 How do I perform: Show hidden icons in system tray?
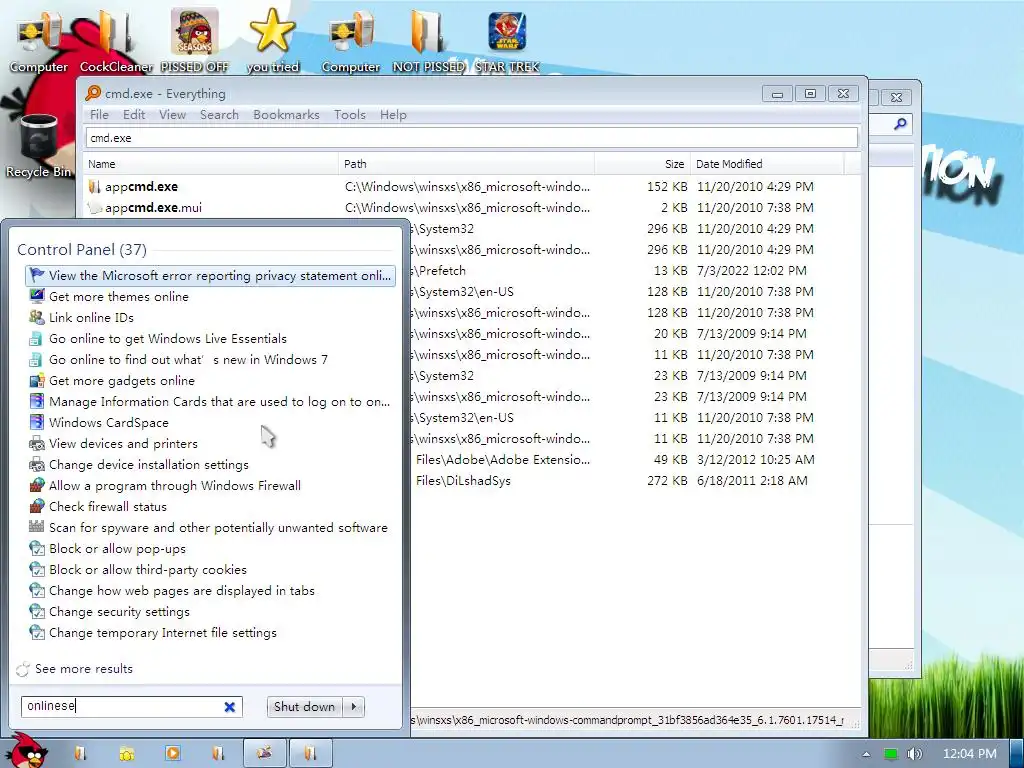(866, 754)
